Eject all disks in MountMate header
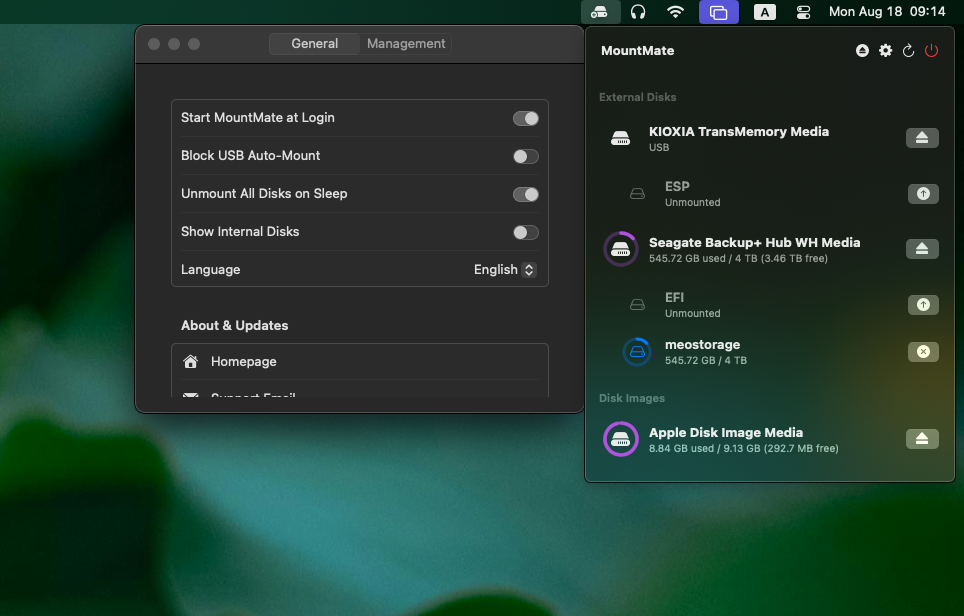 [x=862, y=50]
